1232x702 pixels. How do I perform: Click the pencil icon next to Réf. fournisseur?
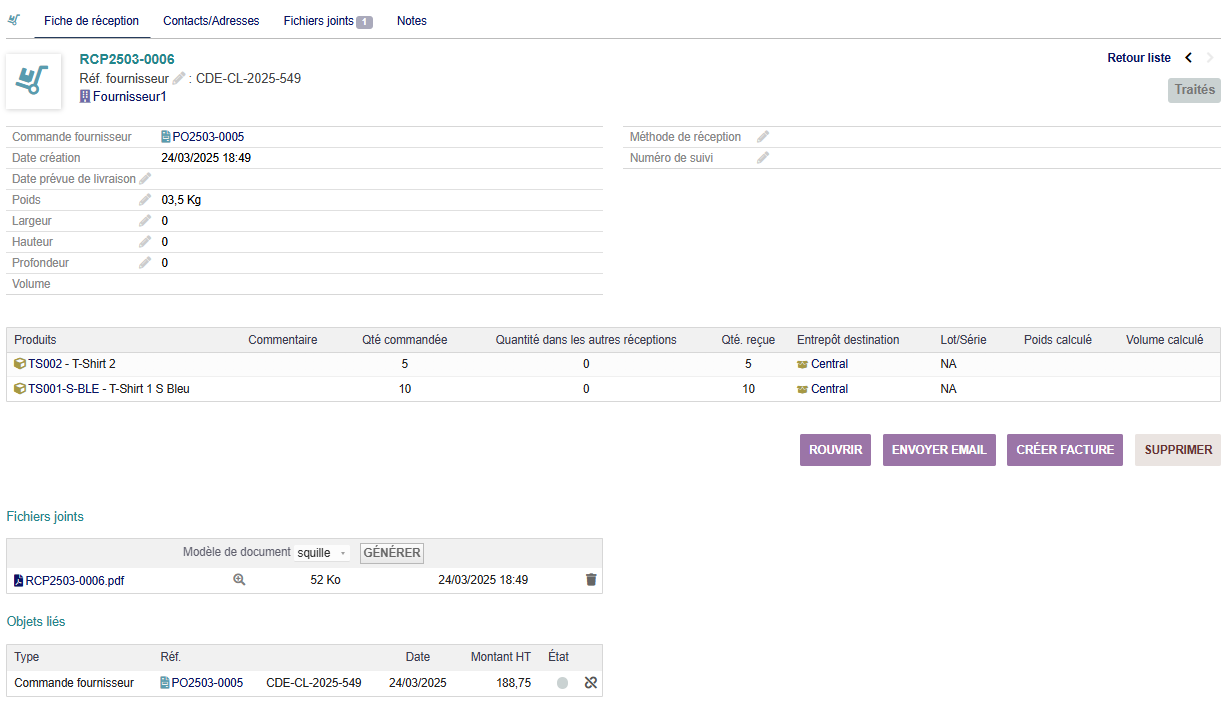(x=179, y=79)
